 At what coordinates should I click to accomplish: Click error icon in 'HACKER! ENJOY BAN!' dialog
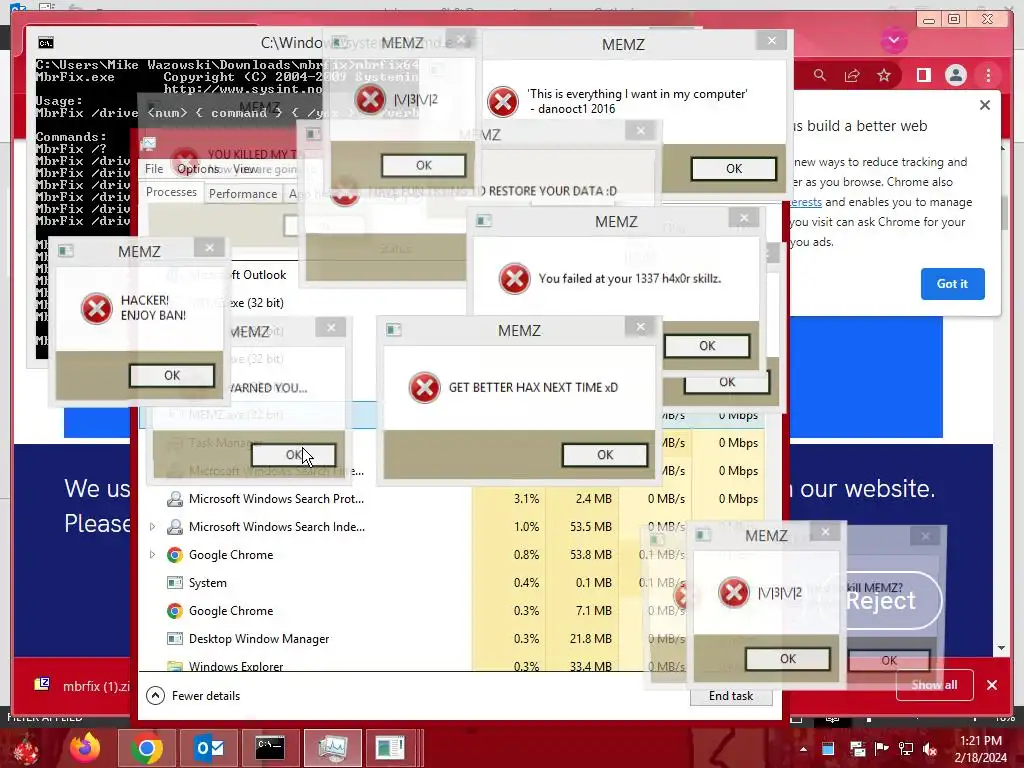pos(97,308)
